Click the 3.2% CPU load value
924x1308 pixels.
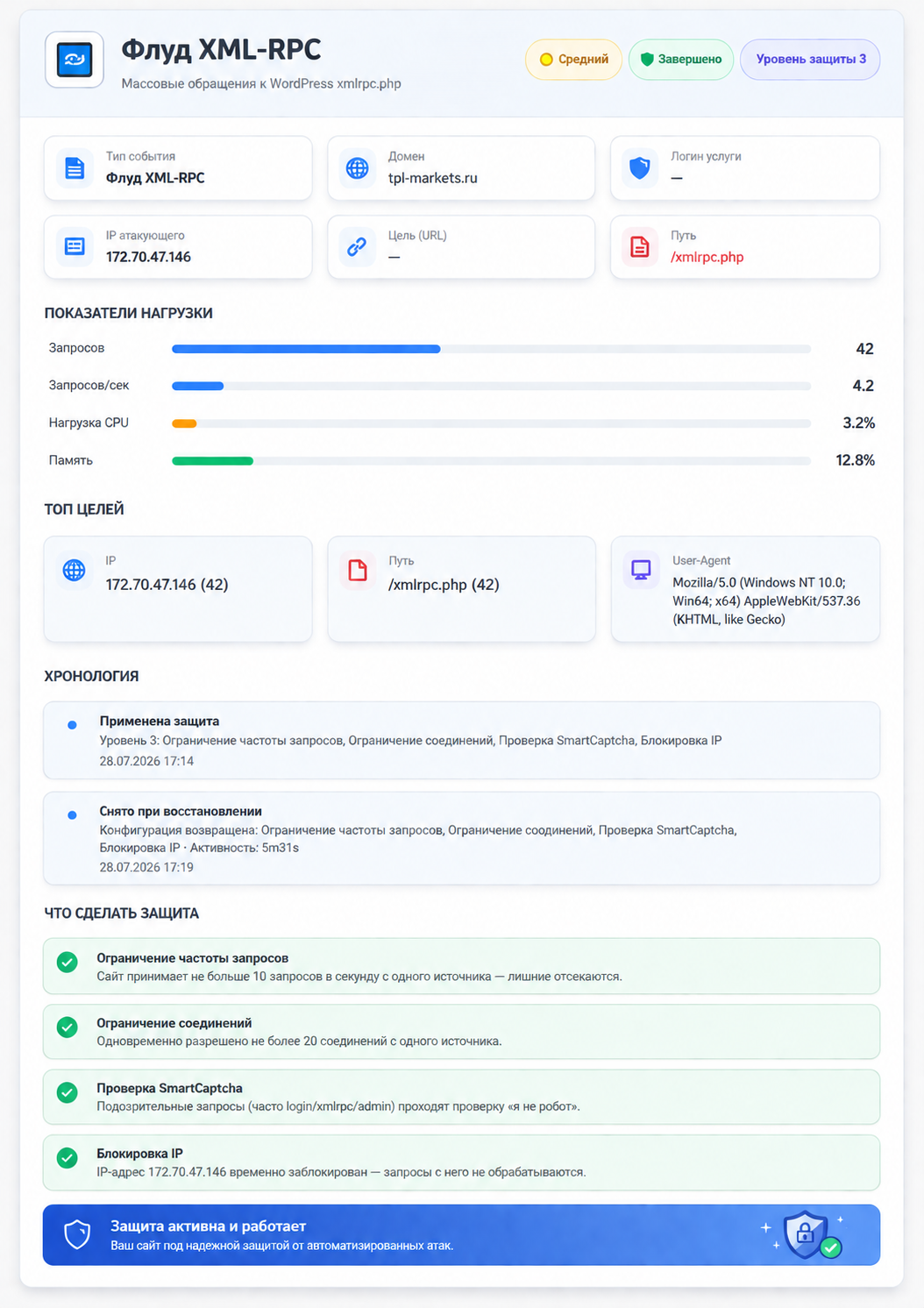click(859, 423)
